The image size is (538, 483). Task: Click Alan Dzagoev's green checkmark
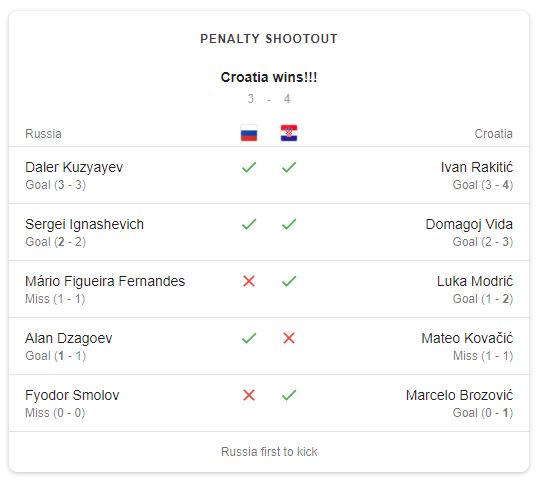click(249, 338)
